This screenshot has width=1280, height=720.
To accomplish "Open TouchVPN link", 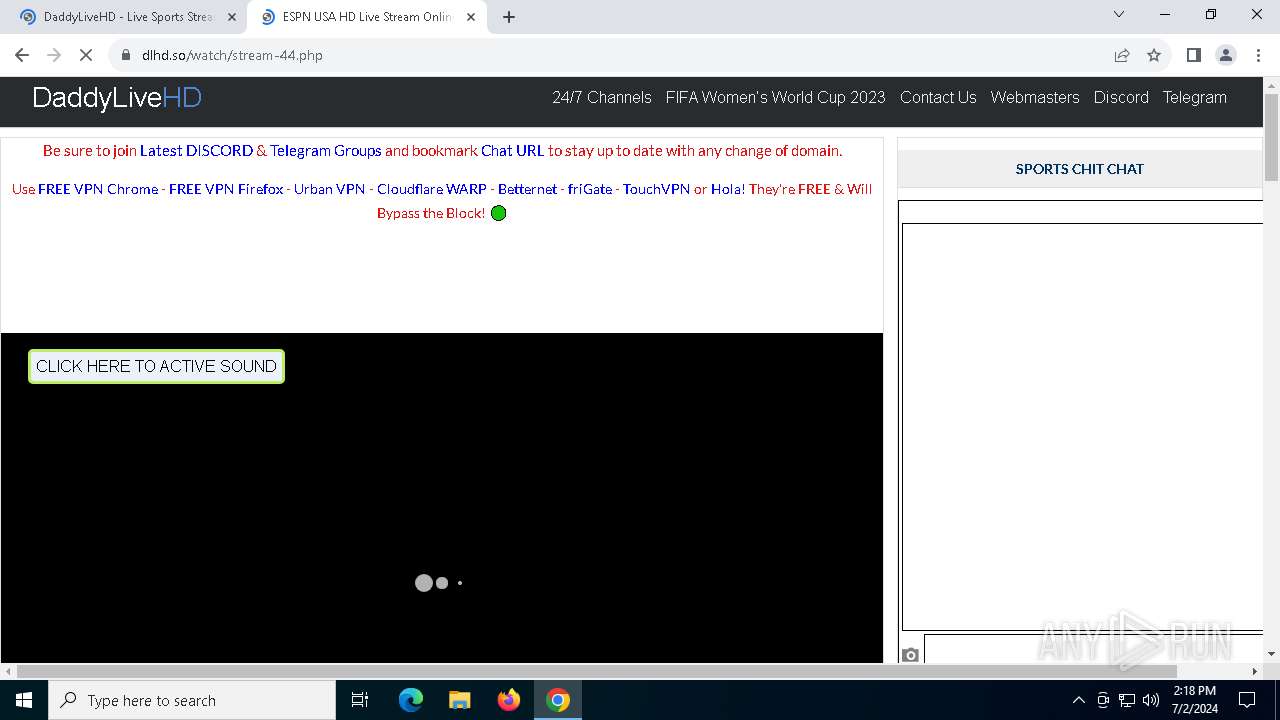I will click(656, 189).
